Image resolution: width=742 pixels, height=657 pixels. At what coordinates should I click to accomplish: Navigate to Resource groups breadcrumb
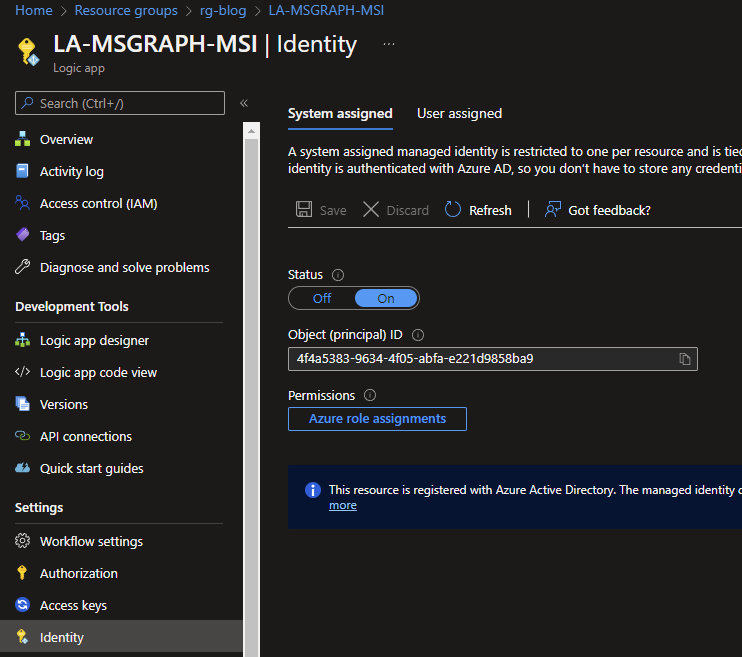pos(126,10)
